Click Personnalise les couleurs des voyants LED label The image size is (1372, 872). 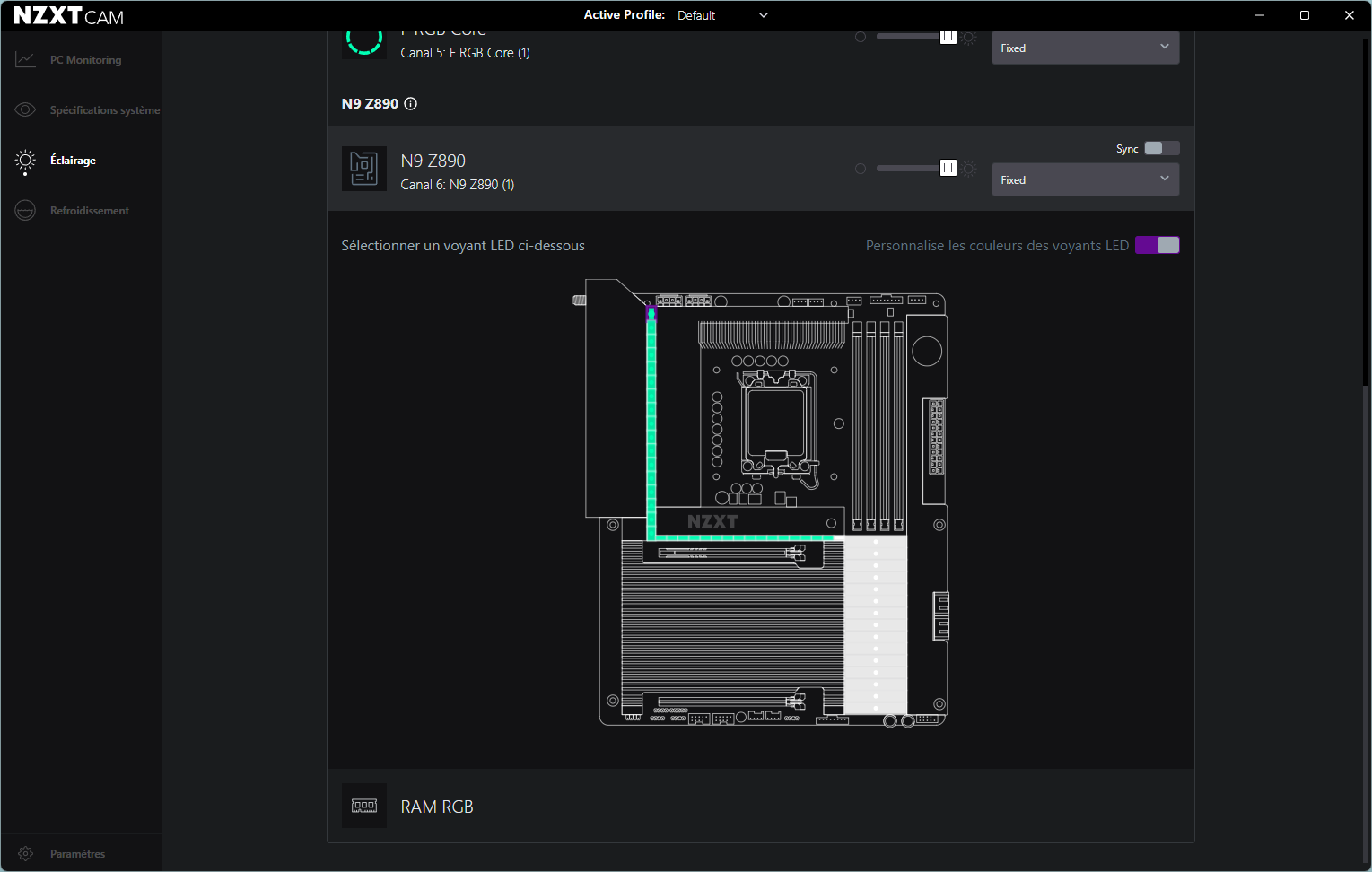[x=997, y=245]
